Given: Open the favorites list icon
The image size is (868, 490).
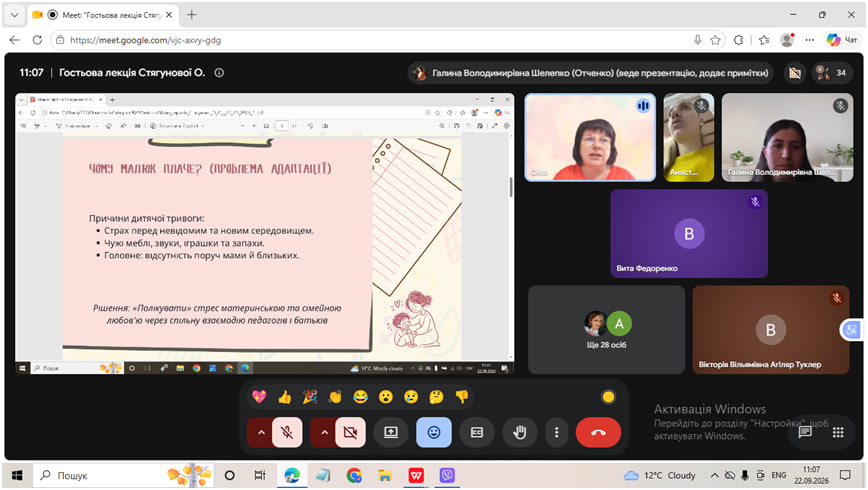Looking at the screenshot, I should 764,40.
